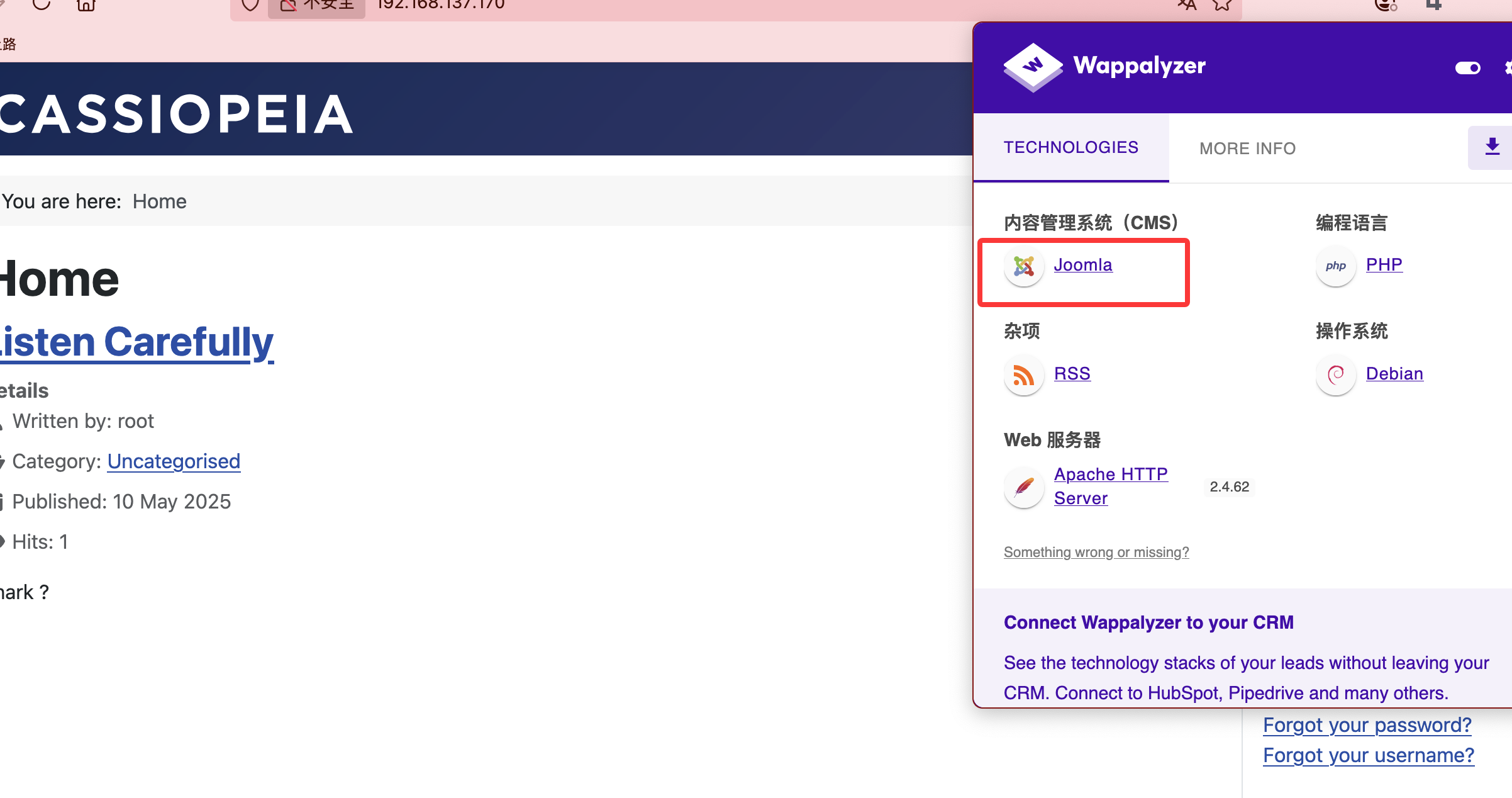Switch to the TECHNOLOGIES tab
1512x798 pixels.
click(x=1071, y=147)
